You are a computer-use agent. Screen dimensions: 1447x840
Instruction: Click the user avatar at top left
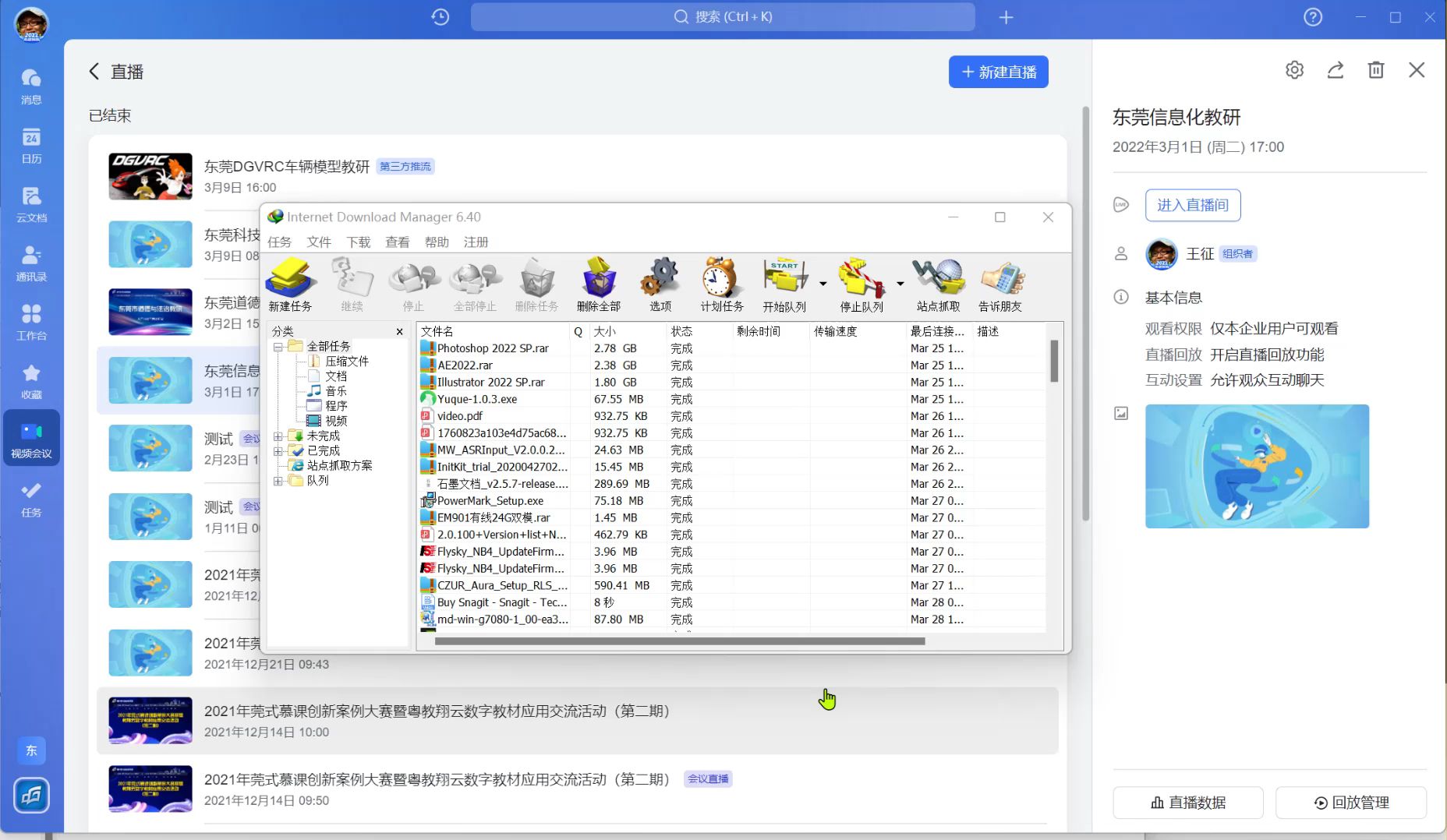pos(31,24)
